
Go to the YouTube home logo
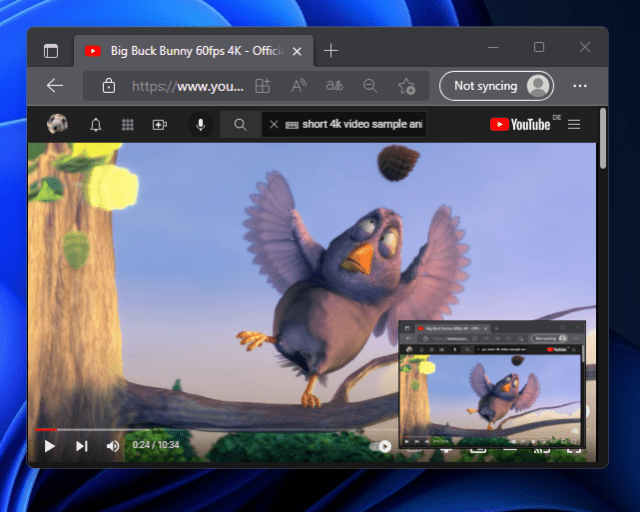click(x=520, y=124)
